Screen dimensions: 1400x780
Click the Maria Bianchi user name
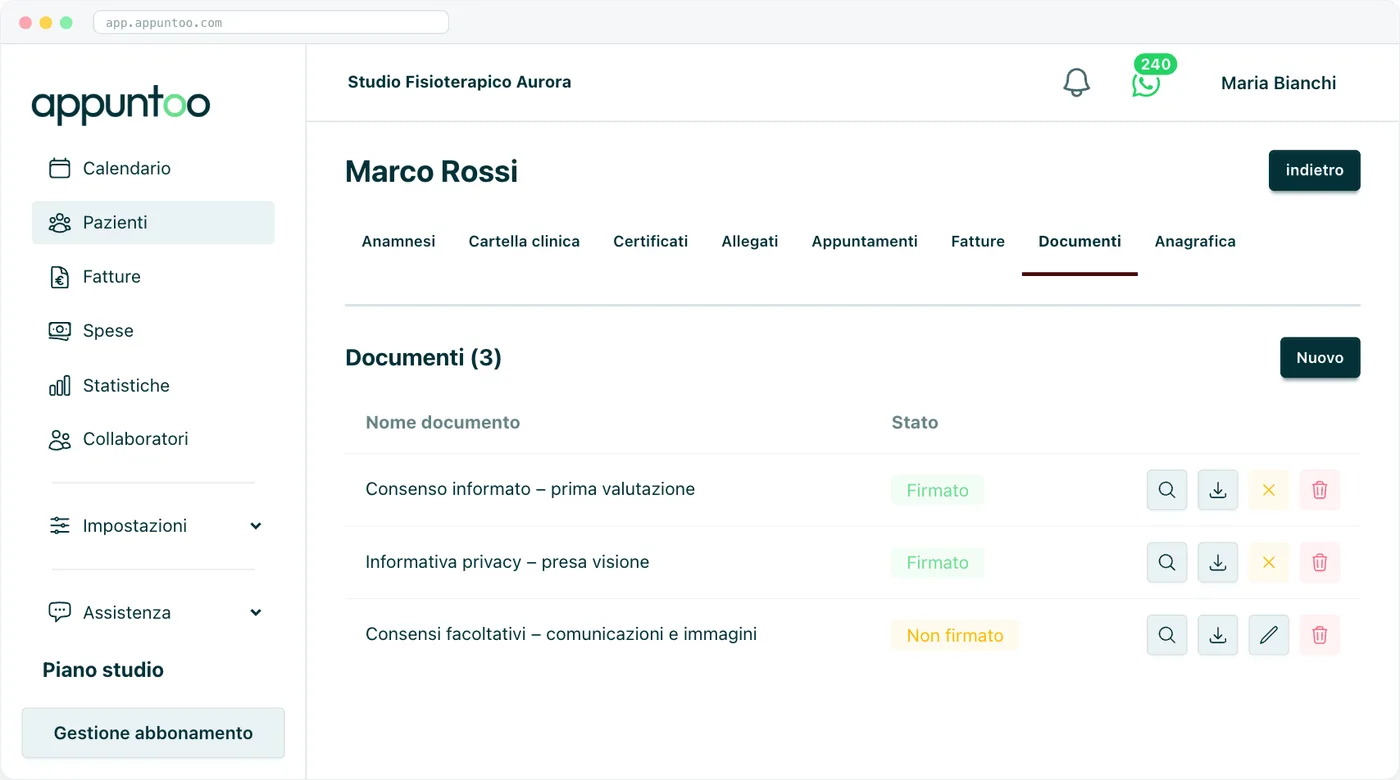[1279, 83]
